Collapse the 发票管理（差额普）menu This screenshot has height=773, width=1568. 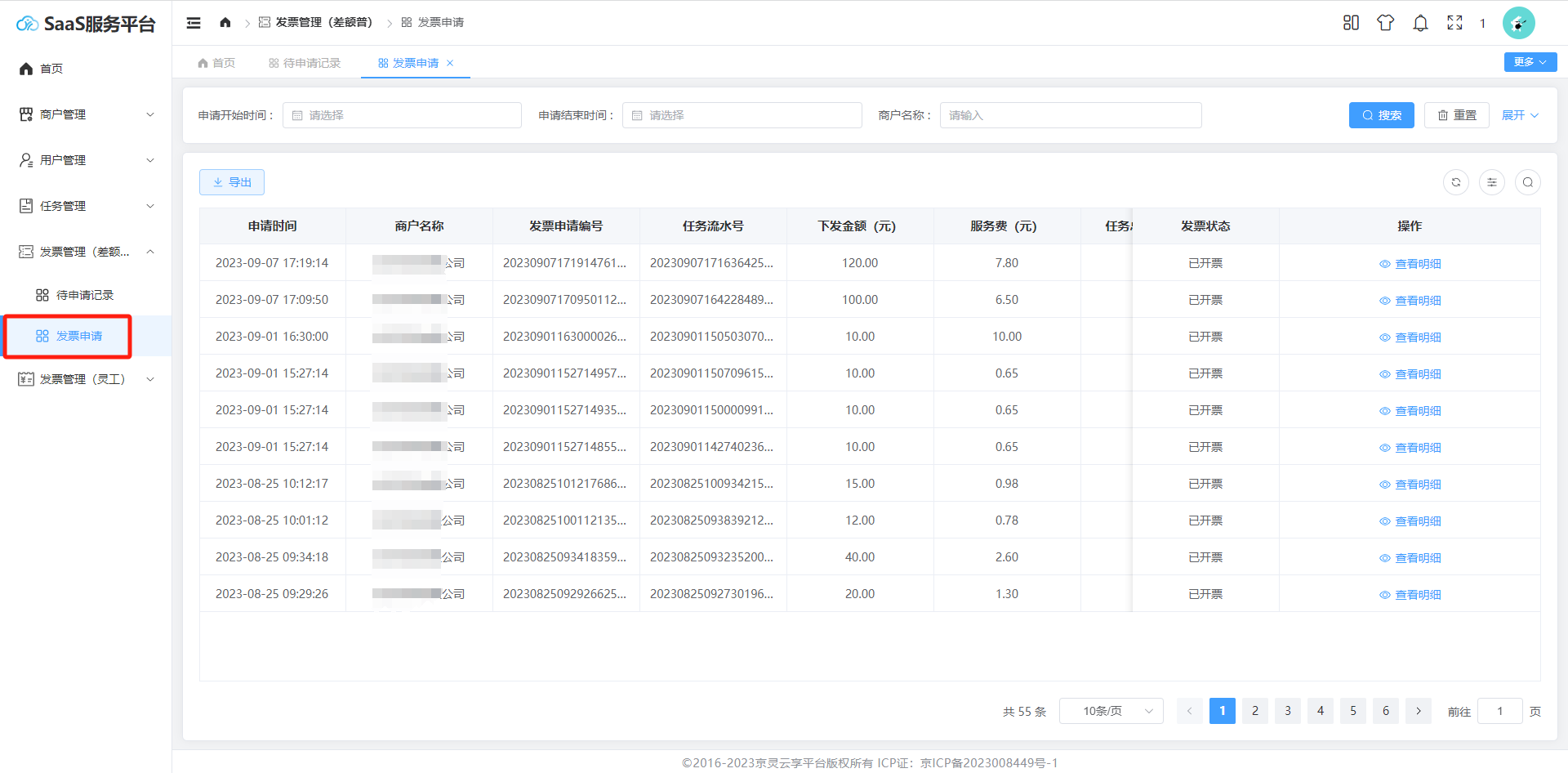86,252
